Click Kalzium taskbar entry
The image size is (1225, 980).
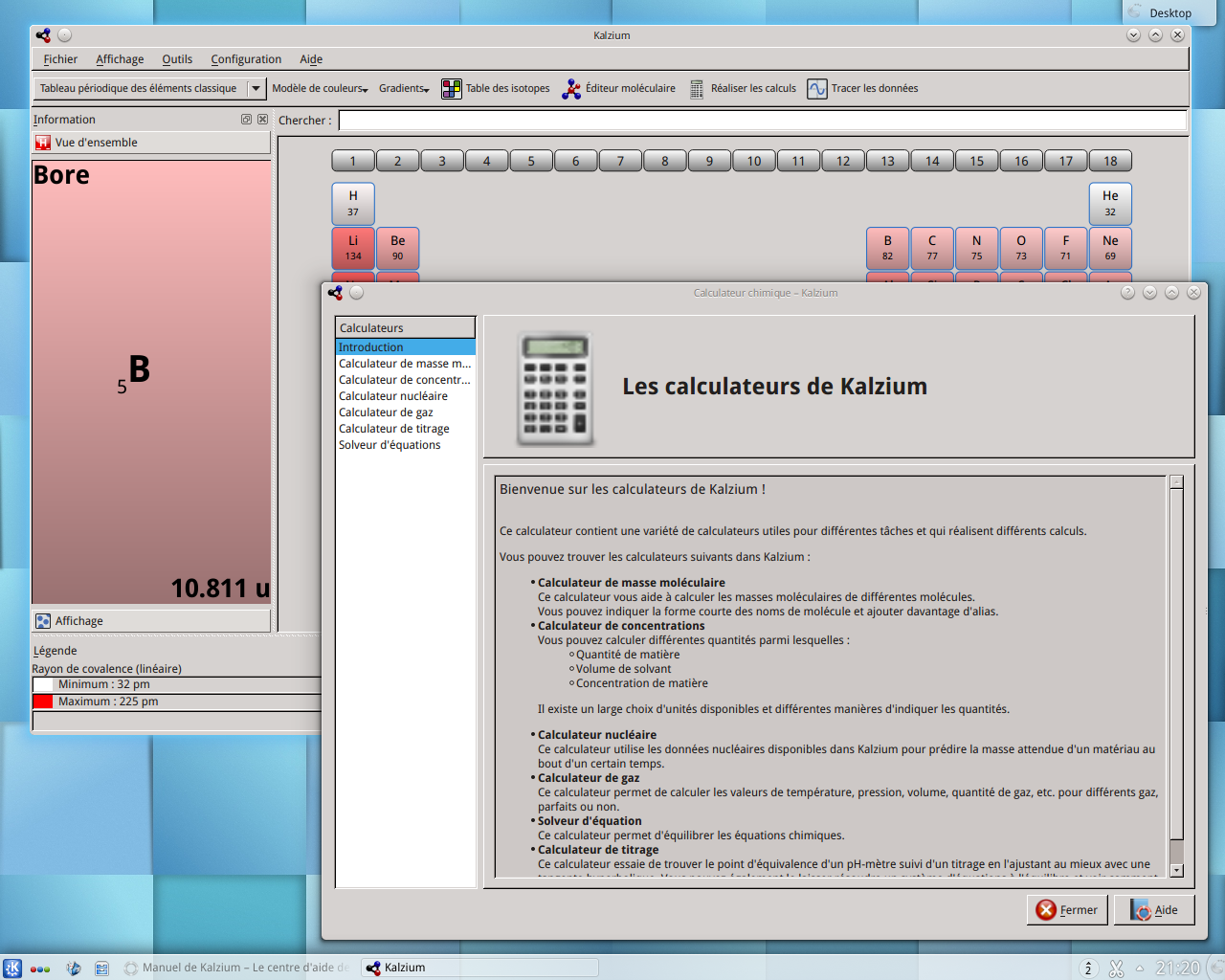click(480, 968)
